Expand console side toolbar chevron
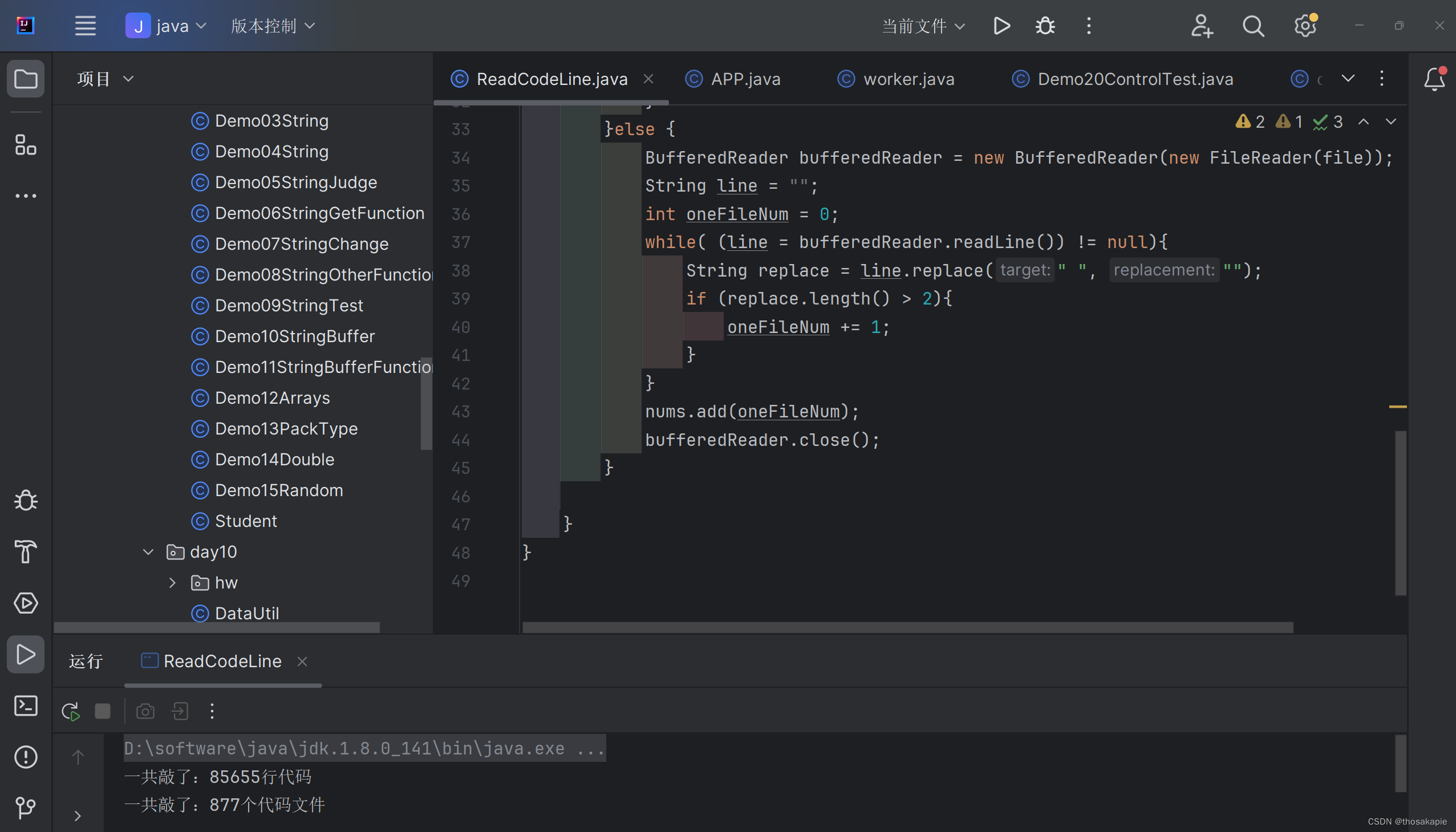This screenshot has height=832, width=1456. pos(78,816)
